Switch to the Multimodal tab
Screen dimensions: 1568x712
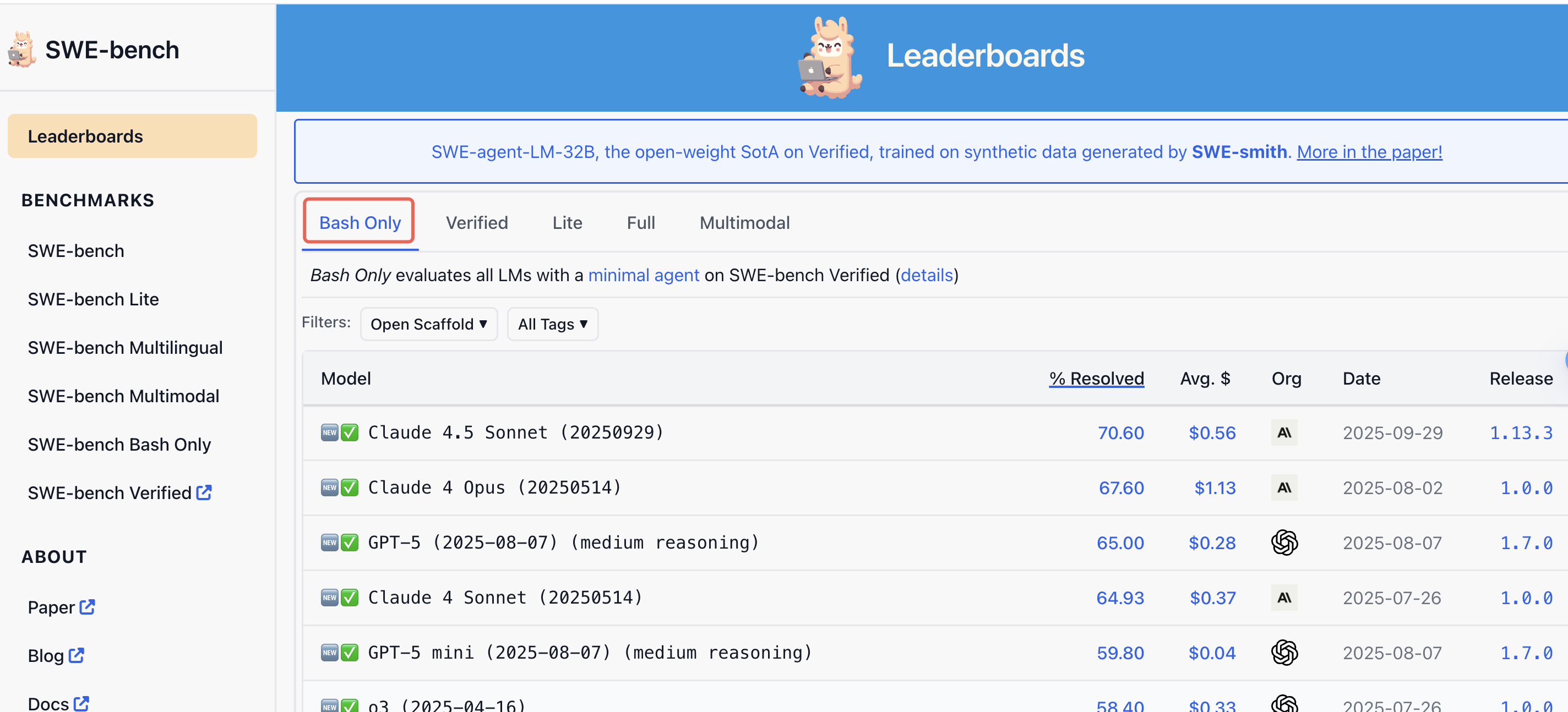coord(744,223)
